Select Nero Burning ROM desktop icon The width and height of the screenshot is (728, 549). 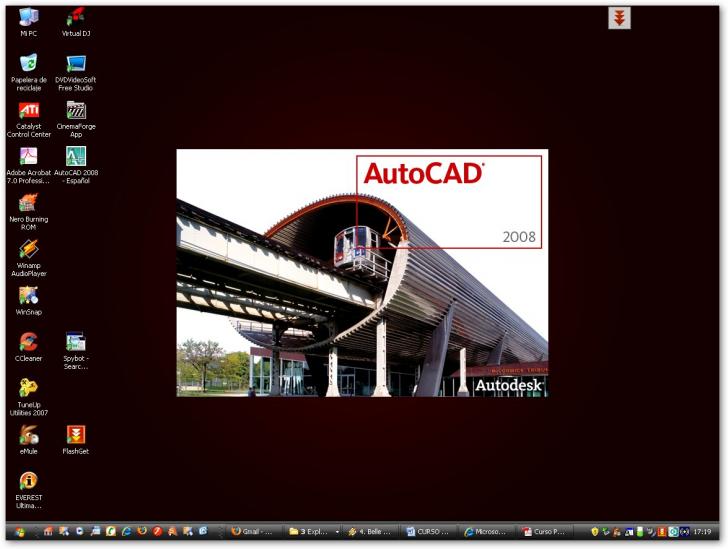coord(28,212)
